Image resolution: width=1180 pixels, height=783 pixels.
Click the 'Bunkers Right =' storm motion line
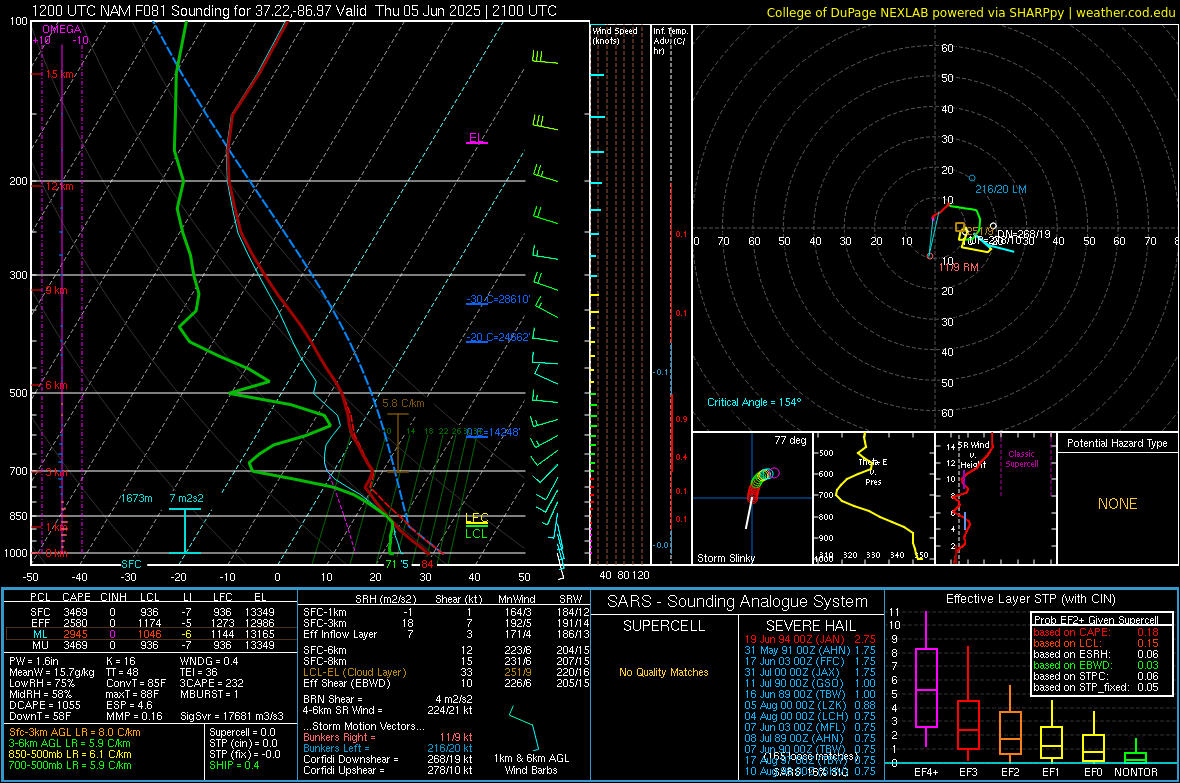[x=388, y=737]
